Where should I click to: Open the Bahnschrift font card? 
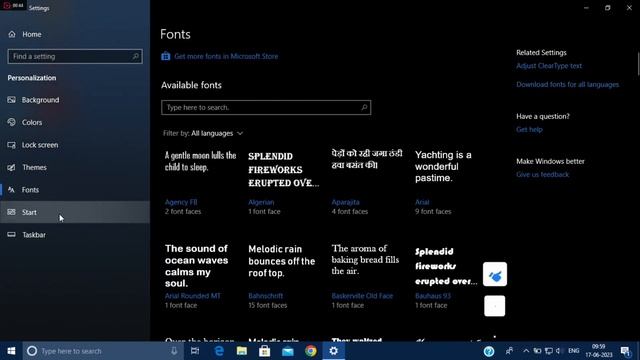[284, 276]
